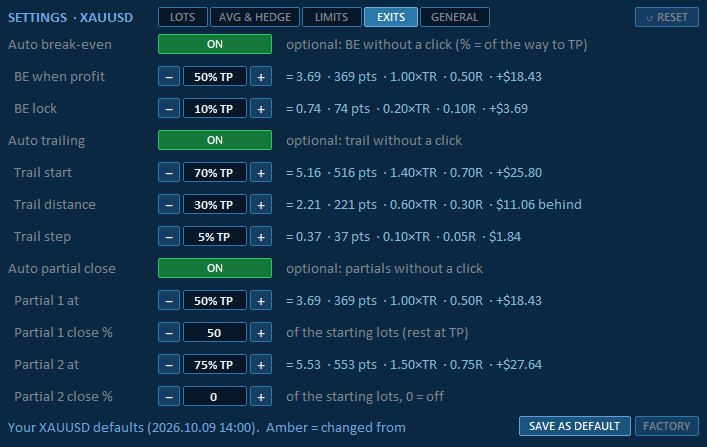Increase Trail distance value
This screenshot has width=707, height=447.
(x=261, y=204)
